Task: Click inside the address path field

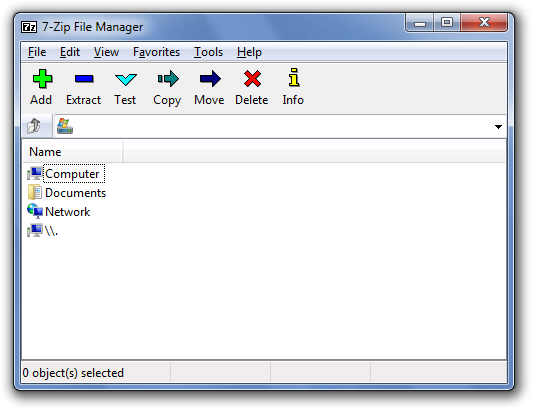Action: pos(280,126)
